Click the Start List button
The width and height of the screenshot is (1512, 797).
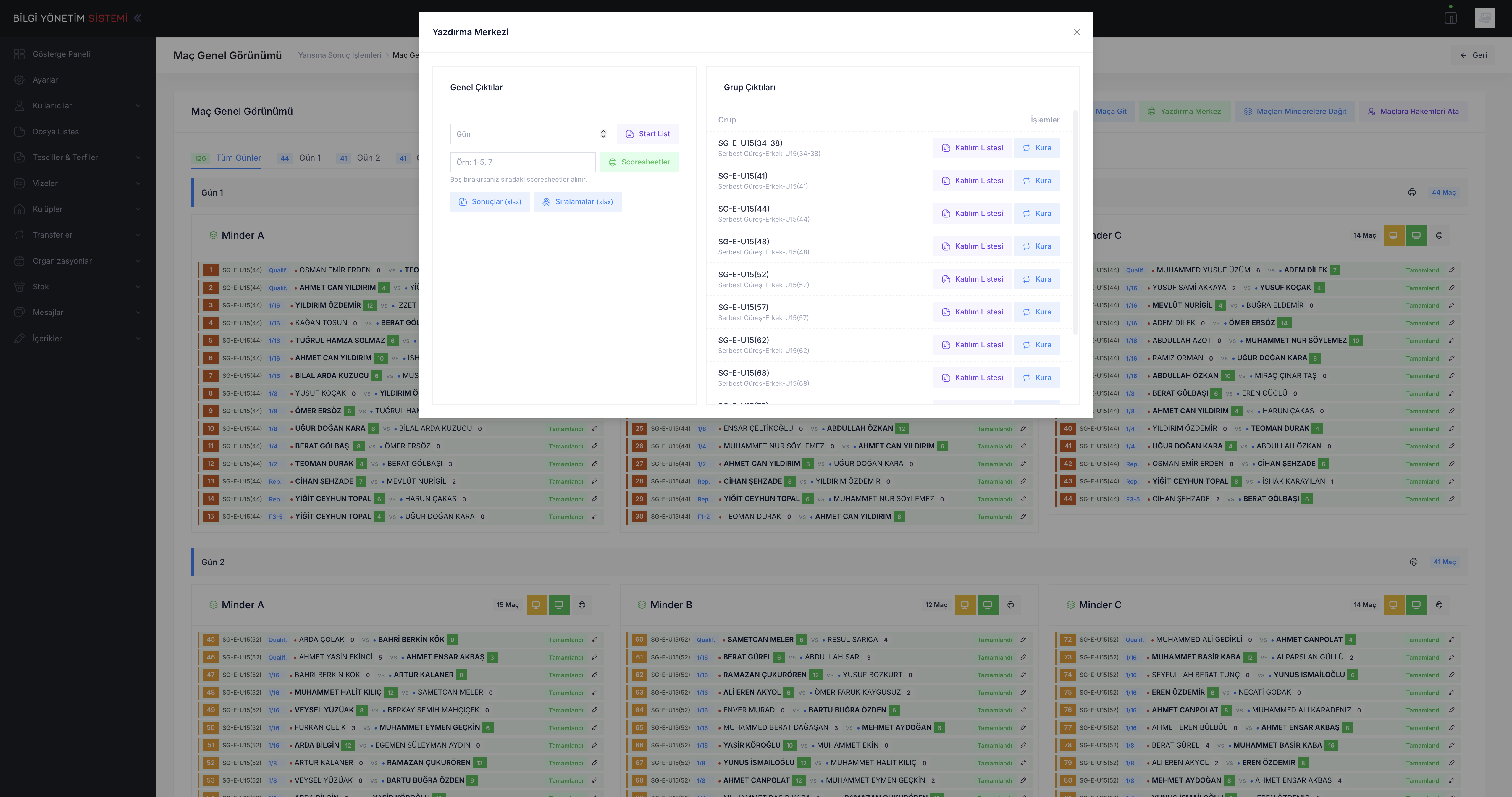(647, 134)
